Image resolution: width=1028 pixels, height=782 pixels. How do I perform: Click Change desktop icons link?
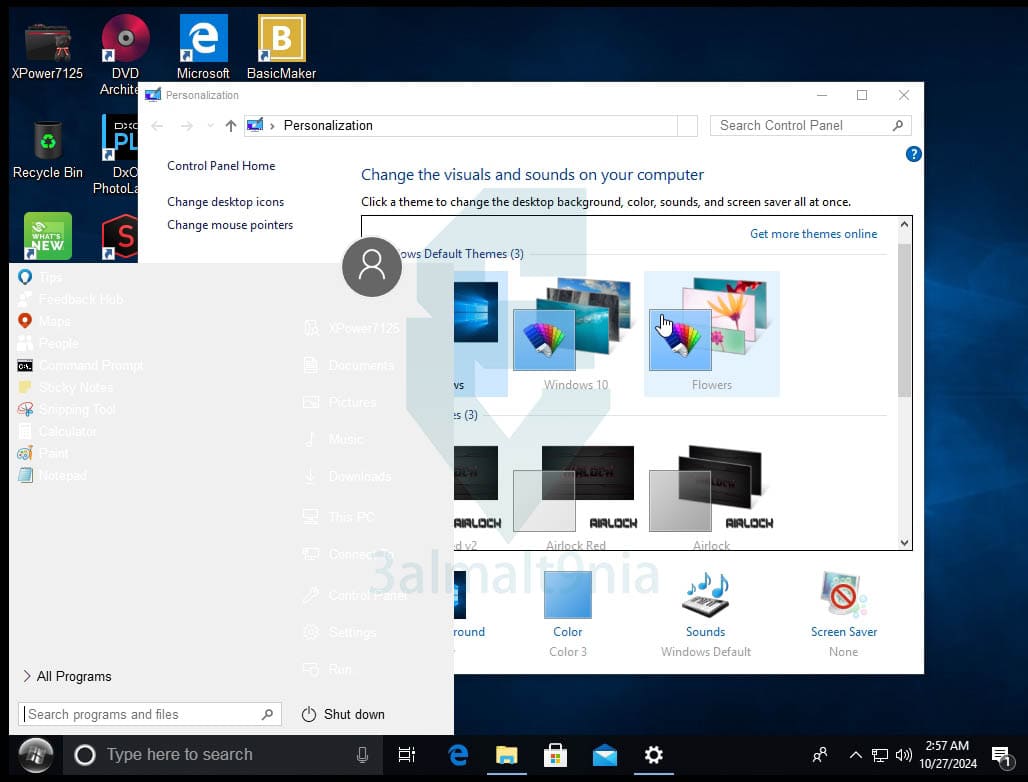point(226,202)
